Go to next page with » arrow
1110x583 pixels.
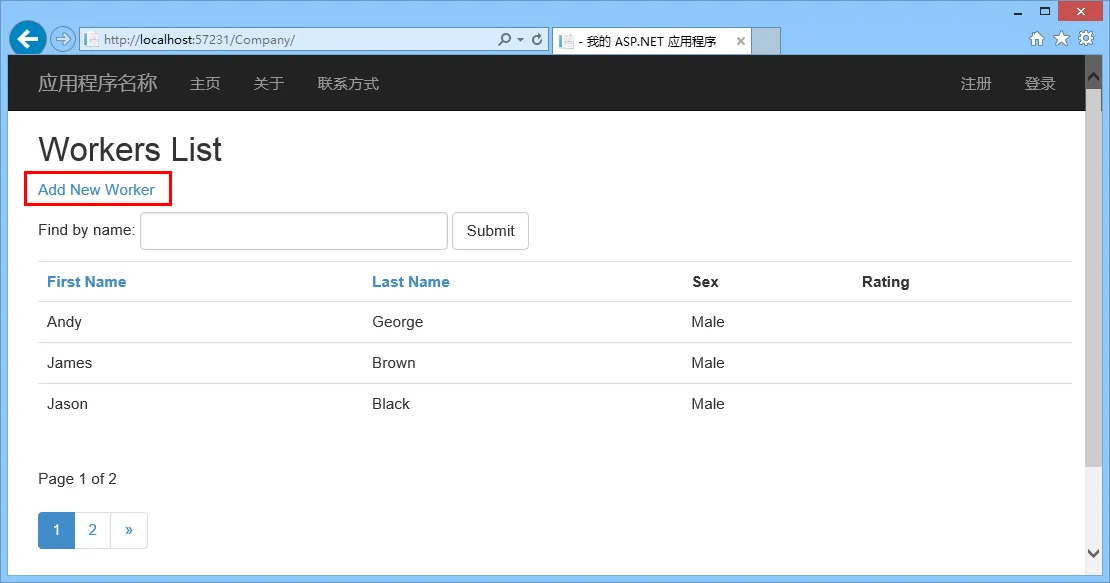[129, 530]
